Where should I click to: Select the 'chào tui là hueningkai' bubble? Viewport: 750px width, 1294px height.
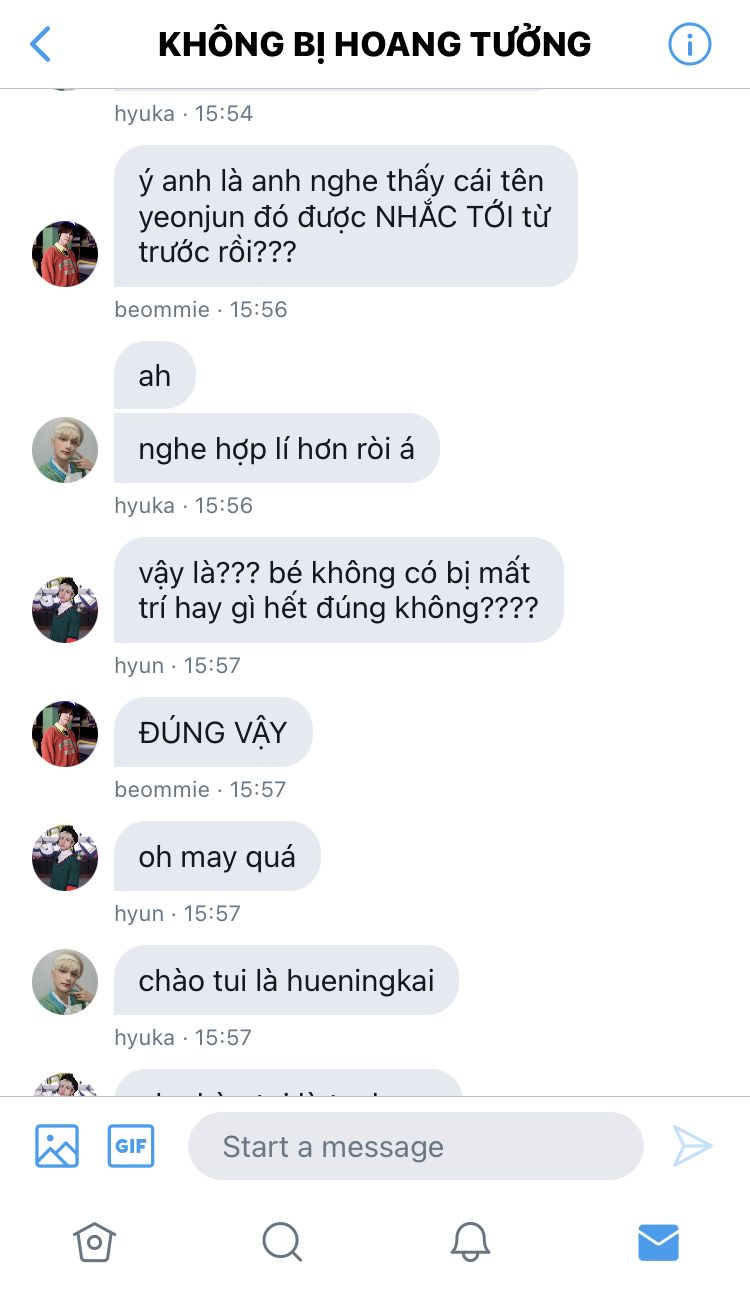(286, 980)
